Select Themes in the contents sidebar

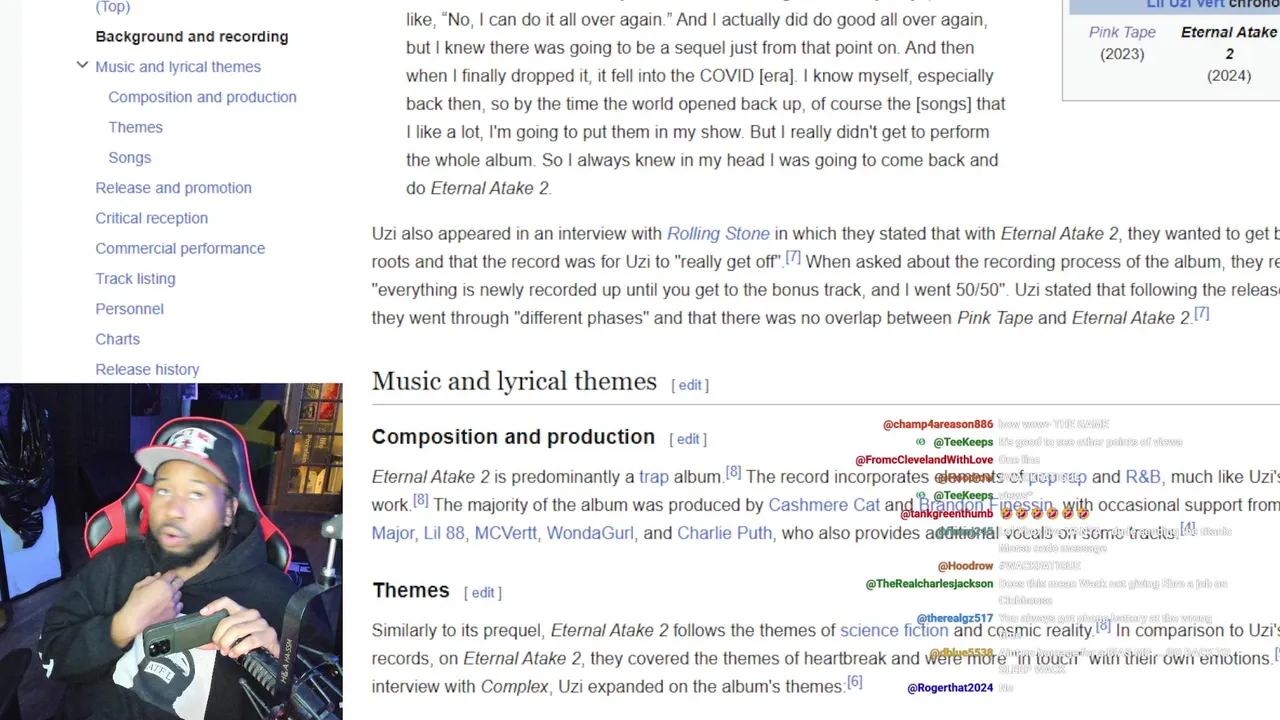click(135, 127)
